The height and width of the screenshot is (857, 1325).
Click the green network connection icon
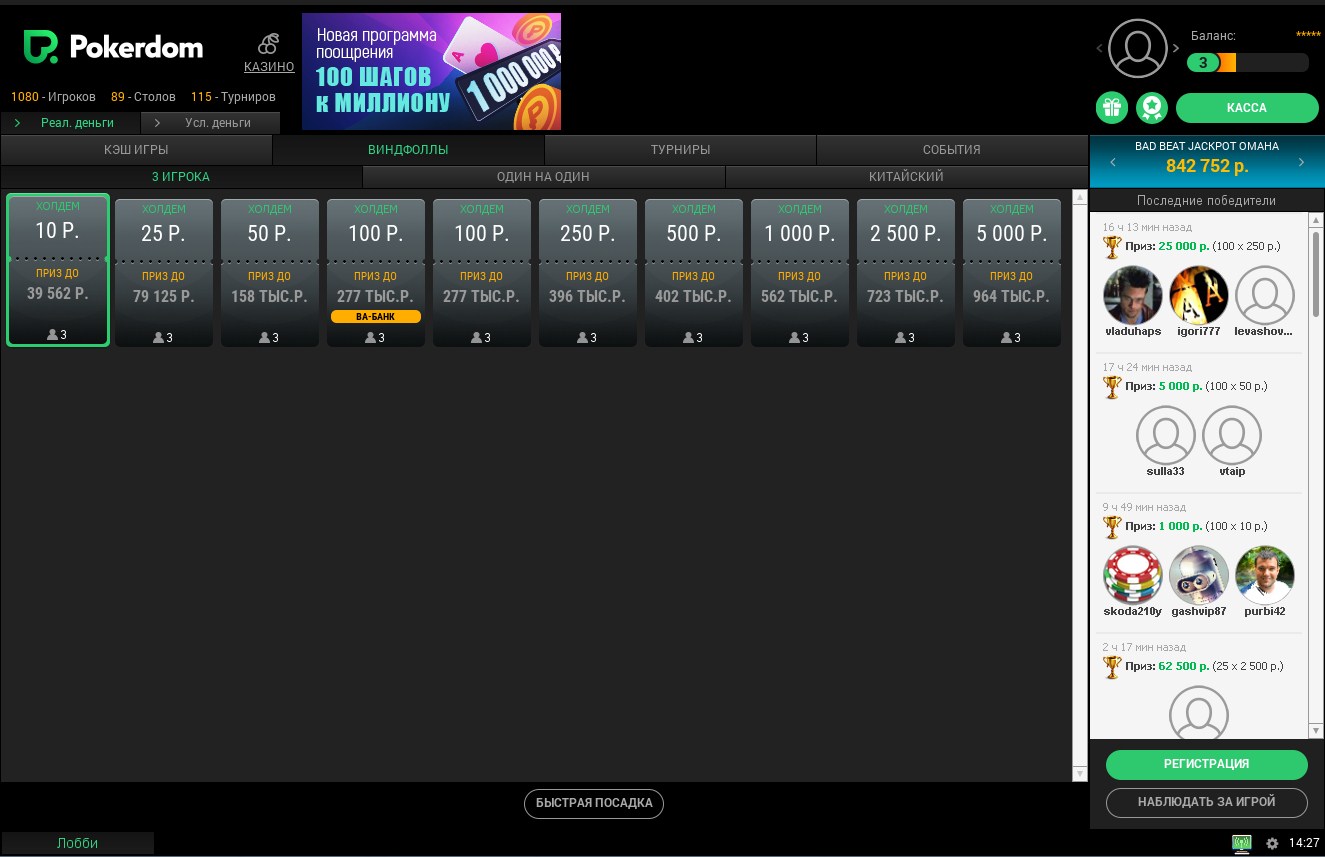coord(1242,843)
